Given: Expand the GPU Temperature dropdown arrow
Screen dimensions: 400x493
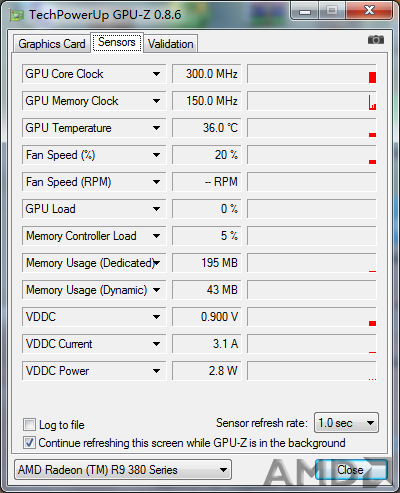Looking at the screenshot, I should pos(156,128).
